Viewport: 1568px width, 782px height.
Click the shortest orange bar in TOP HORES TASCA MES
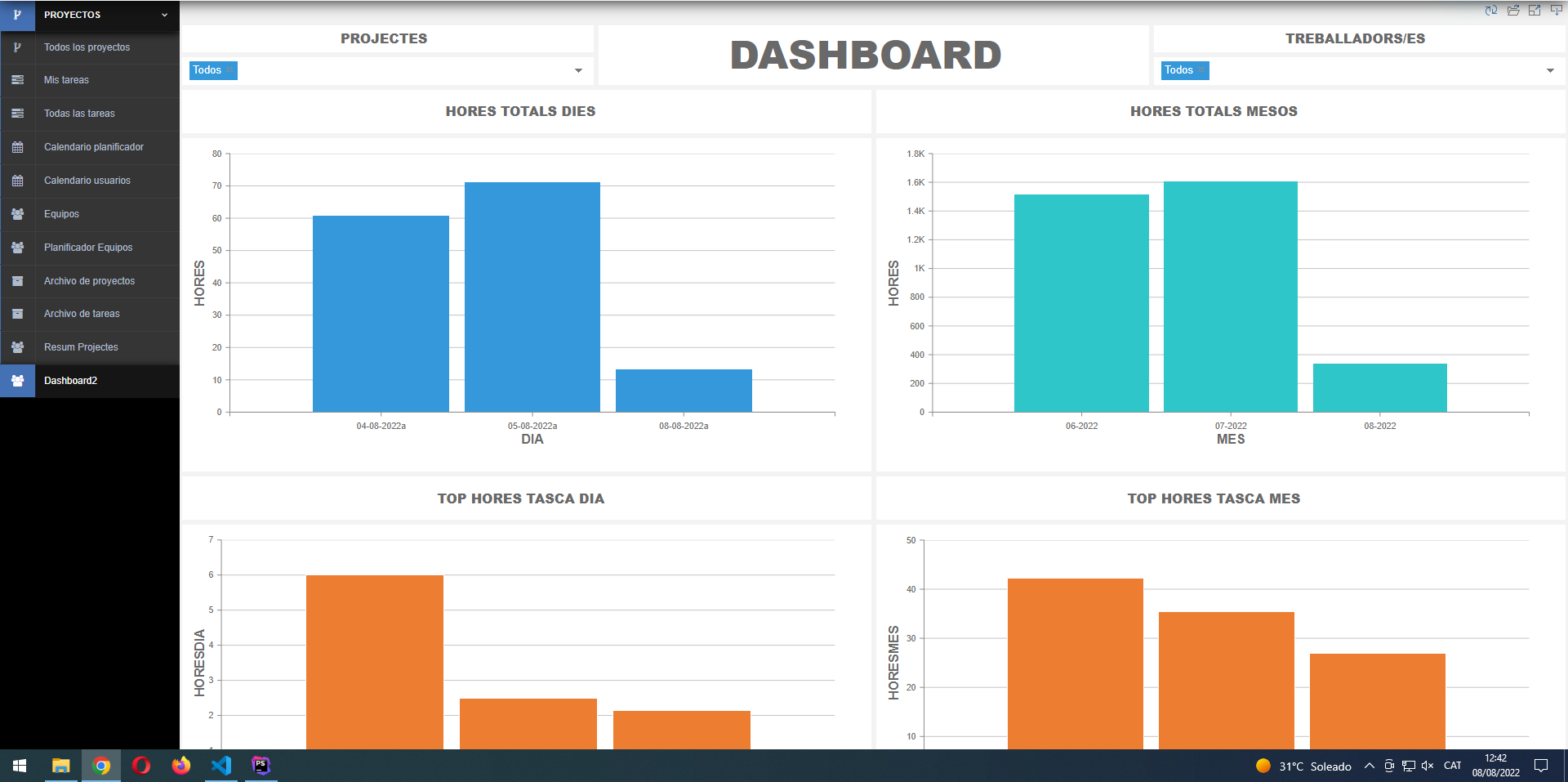(x=1378, y=701)
